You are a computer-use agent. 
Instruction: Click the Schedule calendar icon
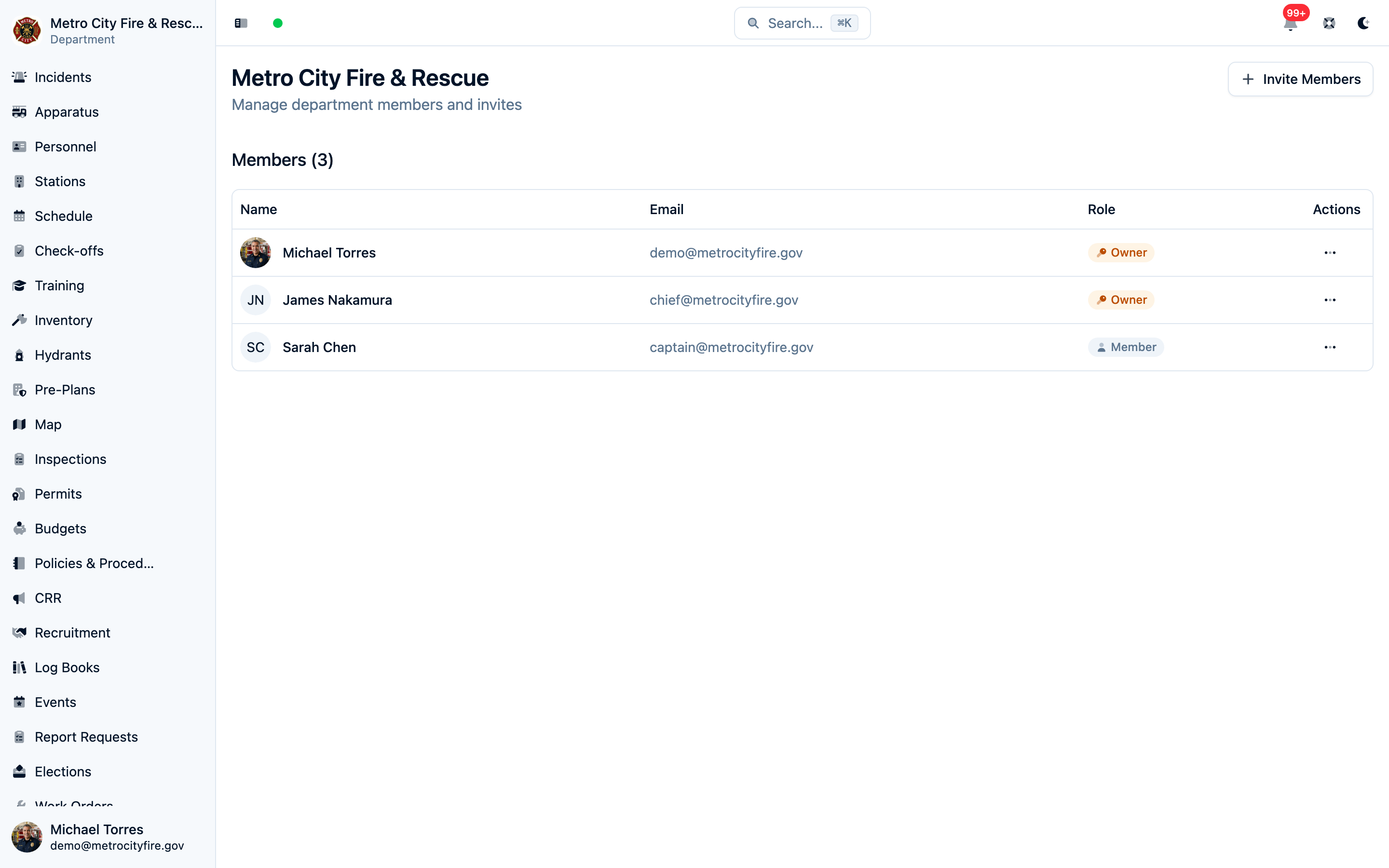tap(19, 216)
